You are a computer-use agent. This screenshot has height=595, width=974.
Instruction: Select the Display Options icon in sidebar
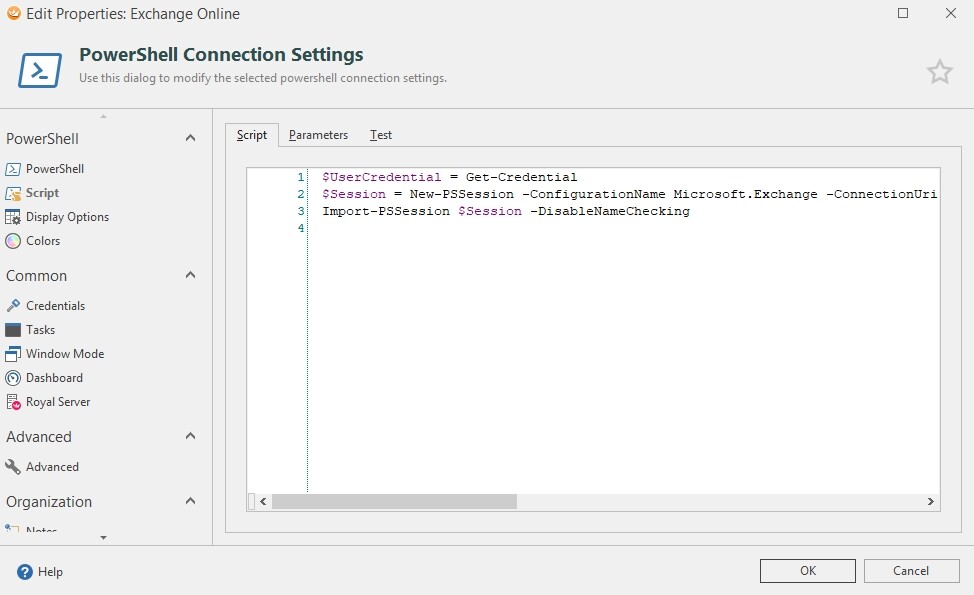coord(13,217)
